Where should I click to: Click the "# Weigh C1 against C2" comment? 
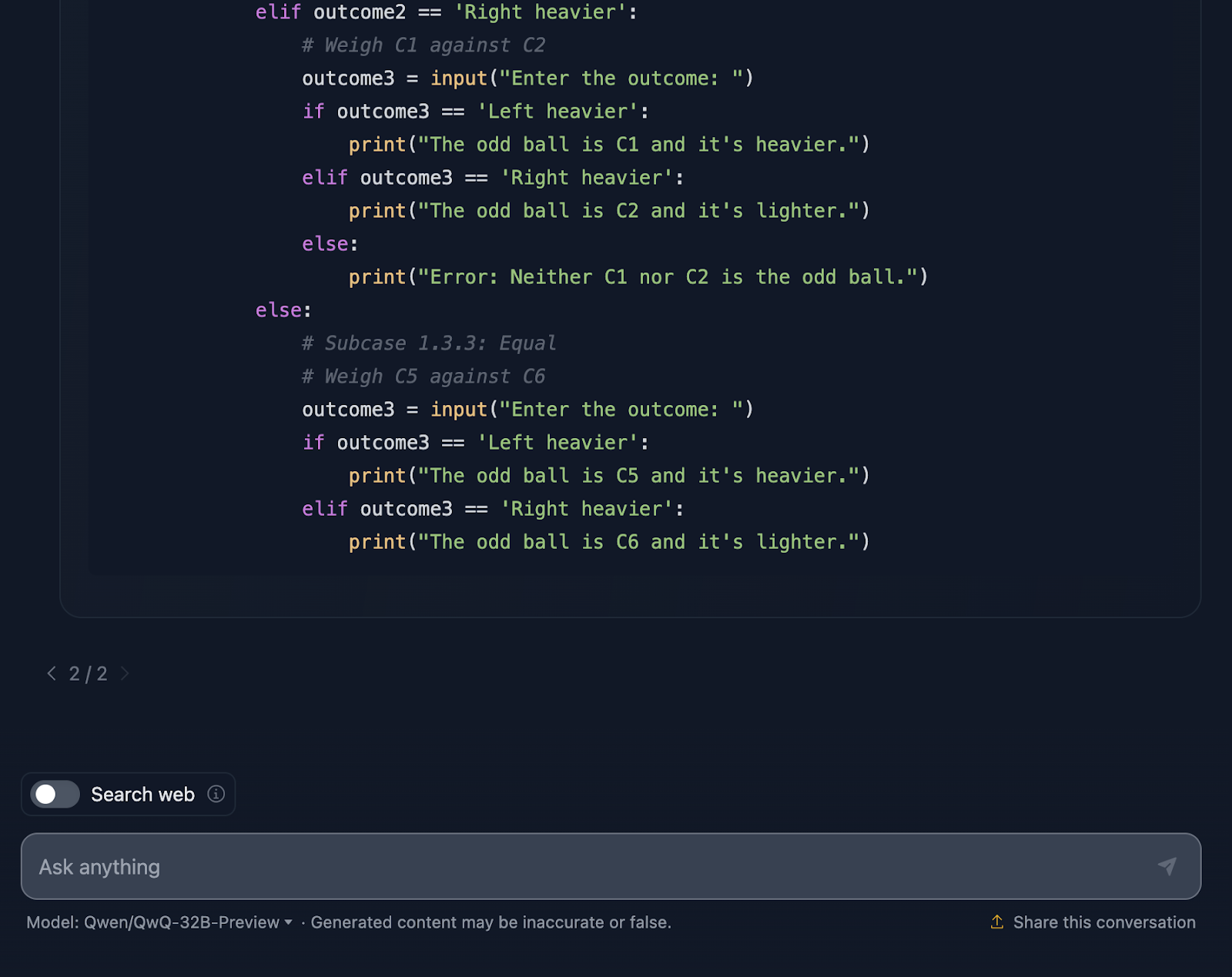click(x=423, y=45)
